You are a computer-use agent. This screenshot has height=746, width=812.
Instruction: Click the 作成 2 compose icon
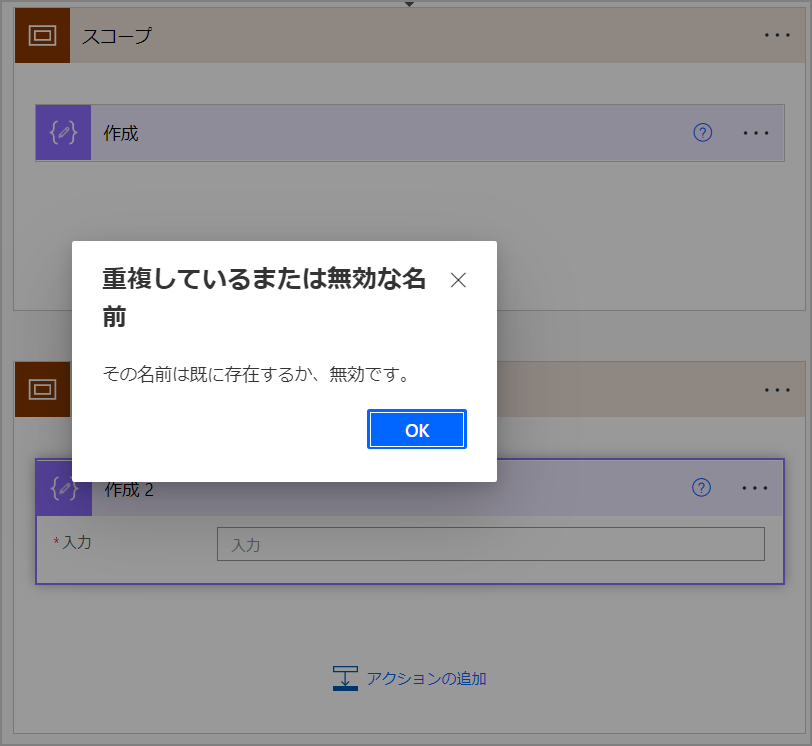point(64,488)
